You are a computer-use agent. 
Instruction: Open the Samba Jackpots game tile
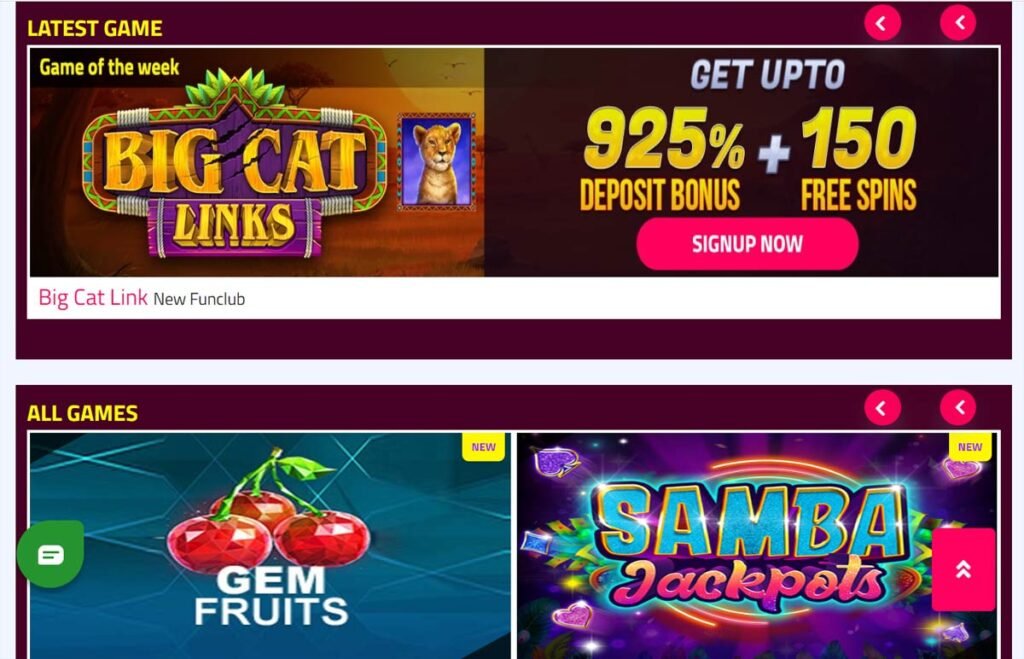(x=758, y=545)
